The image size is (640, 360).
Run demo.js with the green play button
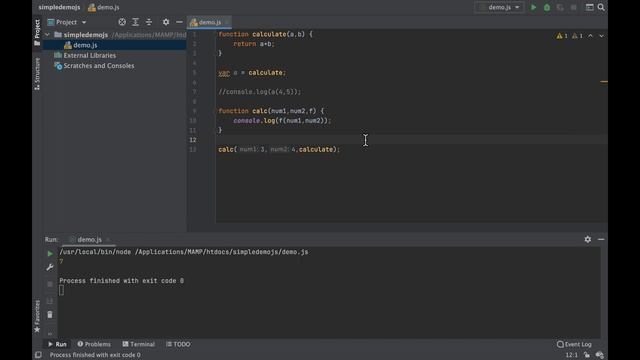tap(533, 7)
